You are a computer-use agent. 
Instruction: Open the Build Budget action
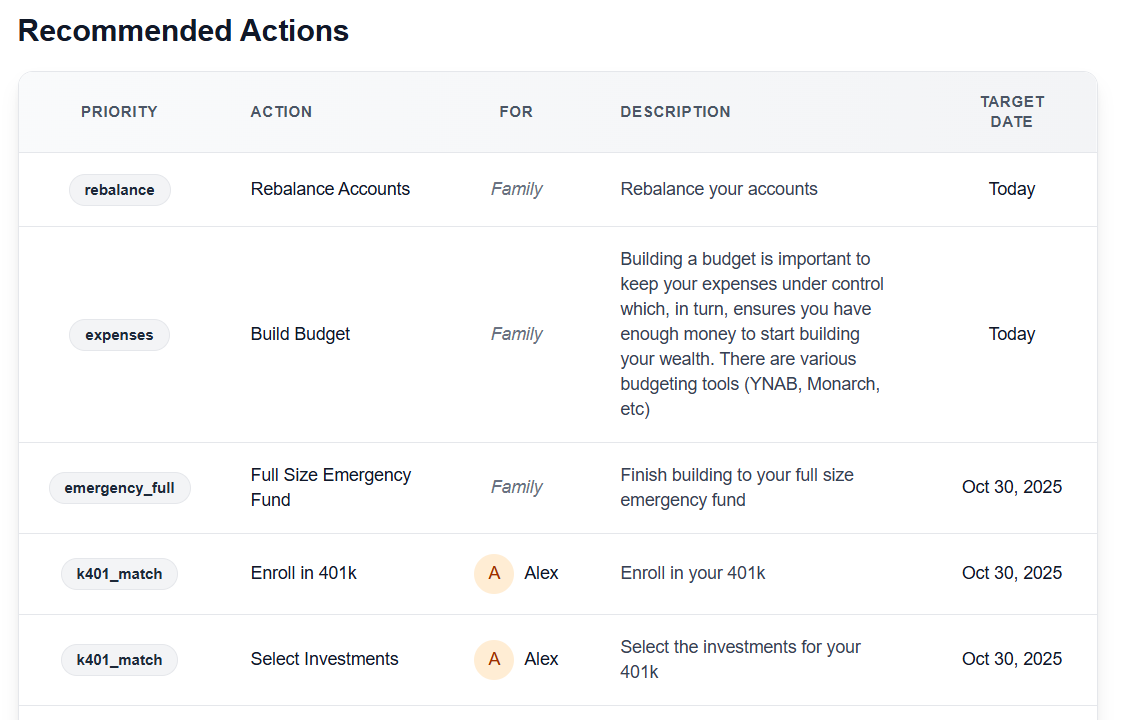[300, 334]
